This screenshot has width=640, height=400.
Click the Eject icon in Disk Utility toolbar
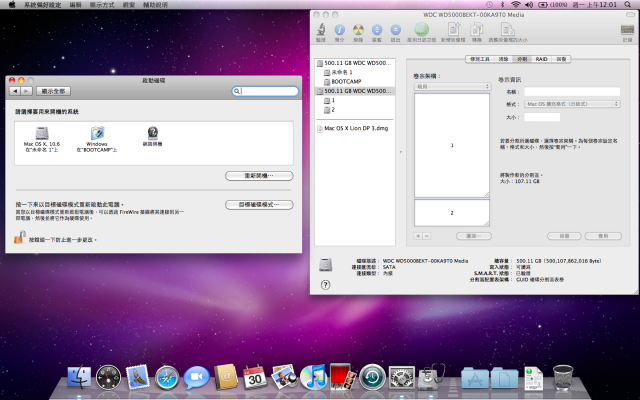click(x=396, y=30)
